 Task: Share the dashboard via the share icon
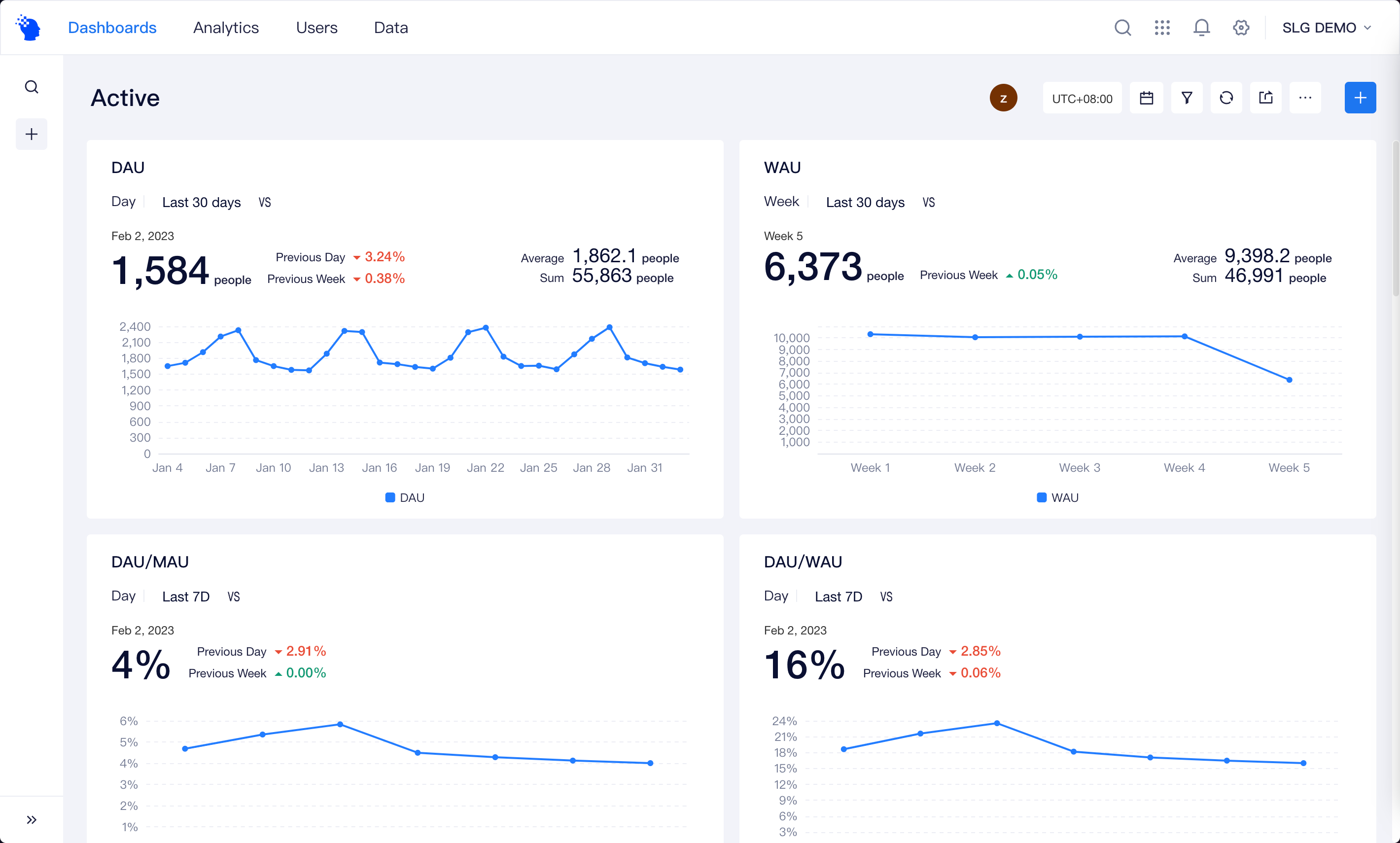(1266, 98)
